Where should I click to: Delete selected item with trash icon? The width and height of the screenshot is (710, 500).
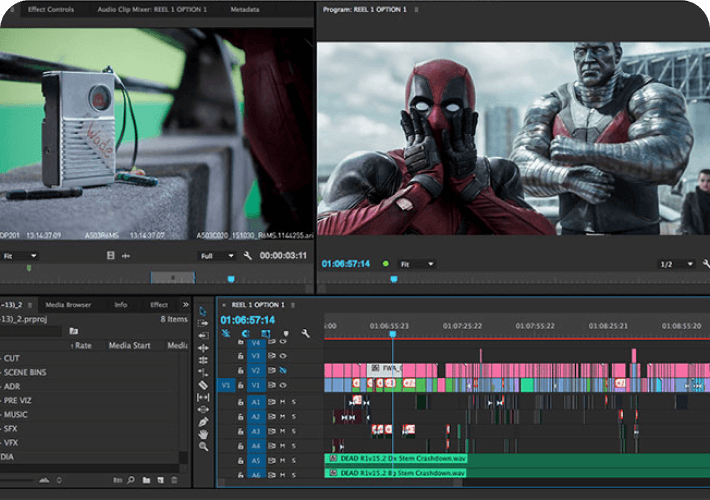tap(174, 480)
